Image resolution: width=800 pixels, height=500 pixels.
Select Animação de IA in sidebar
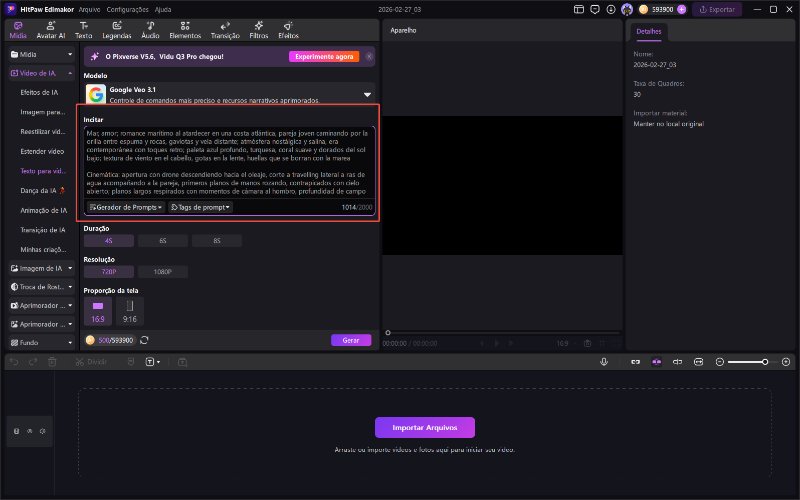[x=43, y=210]
